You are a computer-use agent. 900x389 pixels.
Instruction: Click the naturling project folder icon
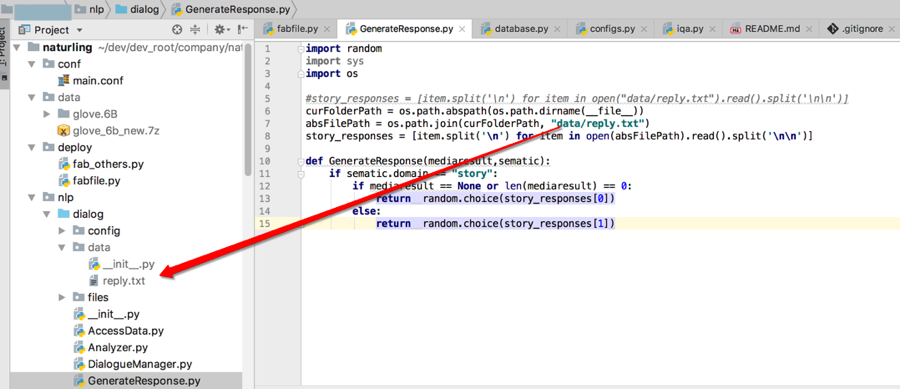click(33, 47)
